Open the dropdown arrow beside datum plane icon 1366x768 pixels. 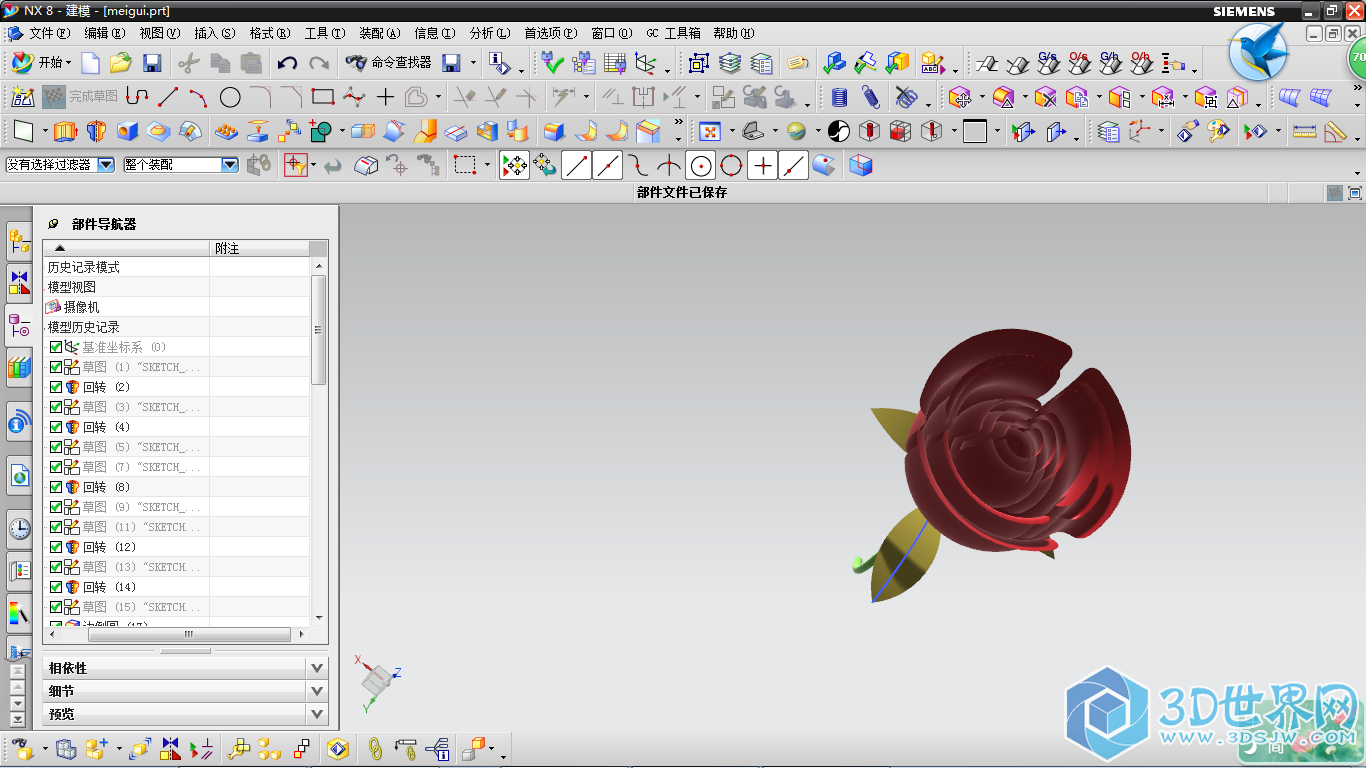click(47, 131)
